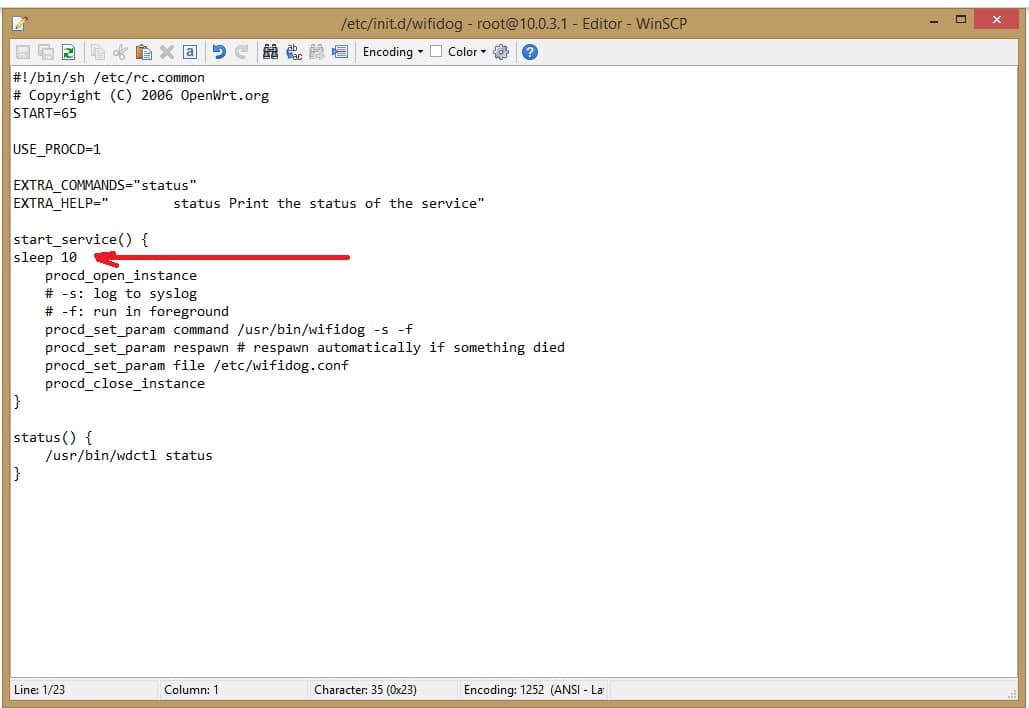The height and width of the screenshot is (708, 1029).
Task: Open the Replace tool
Action: 292,52
